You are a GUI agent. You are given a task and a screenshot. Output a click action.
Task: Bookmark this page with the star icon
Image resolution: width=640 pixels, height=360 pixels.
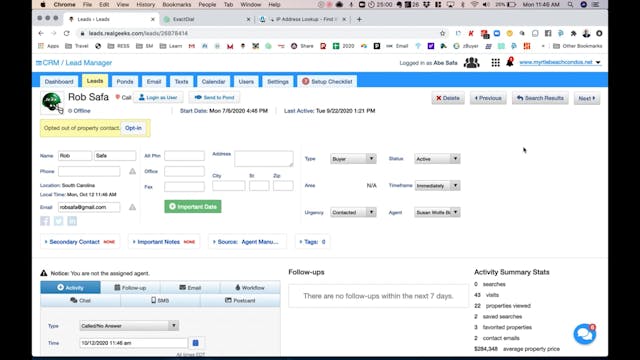point(442,33)
